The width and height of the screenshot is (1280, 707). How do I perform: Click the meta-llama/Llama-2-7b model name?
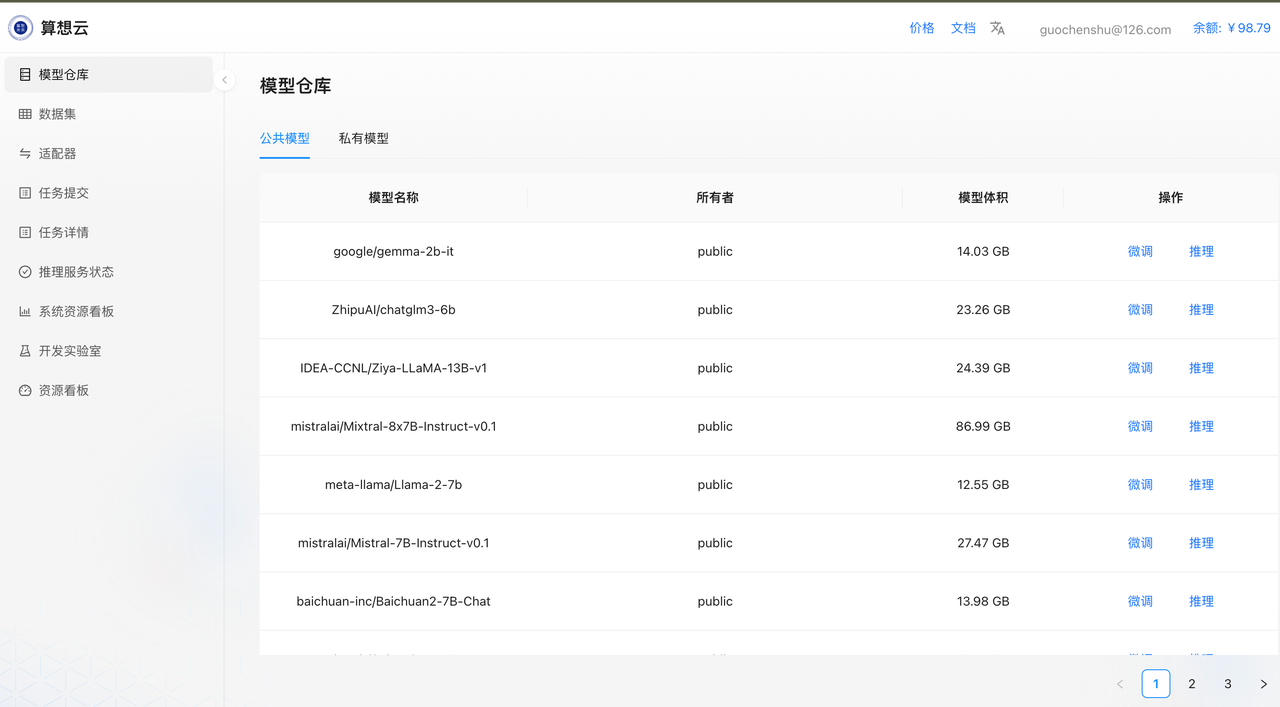click(x=394, y=485)
